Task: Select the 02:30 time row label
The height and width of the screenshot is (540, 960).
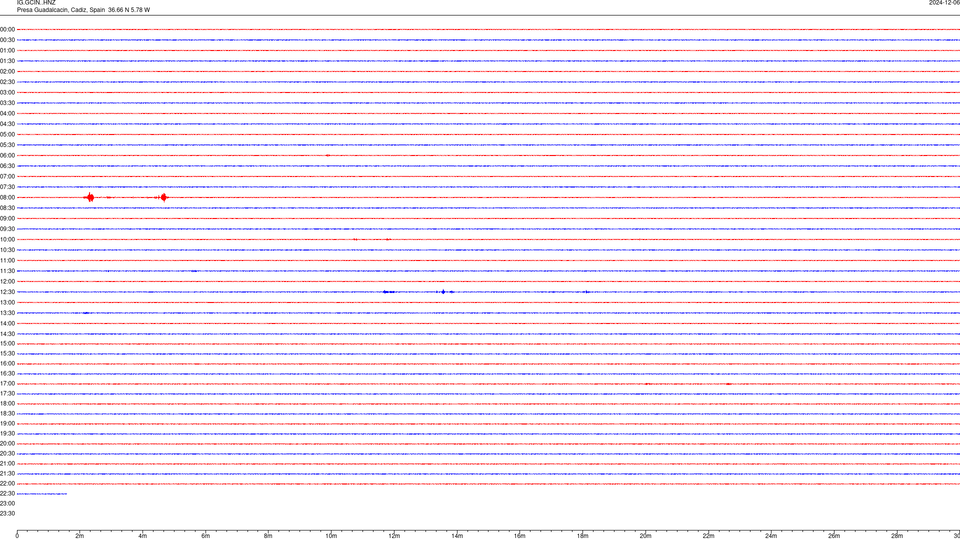Action: pyautogui.click(x=7, y=82)
